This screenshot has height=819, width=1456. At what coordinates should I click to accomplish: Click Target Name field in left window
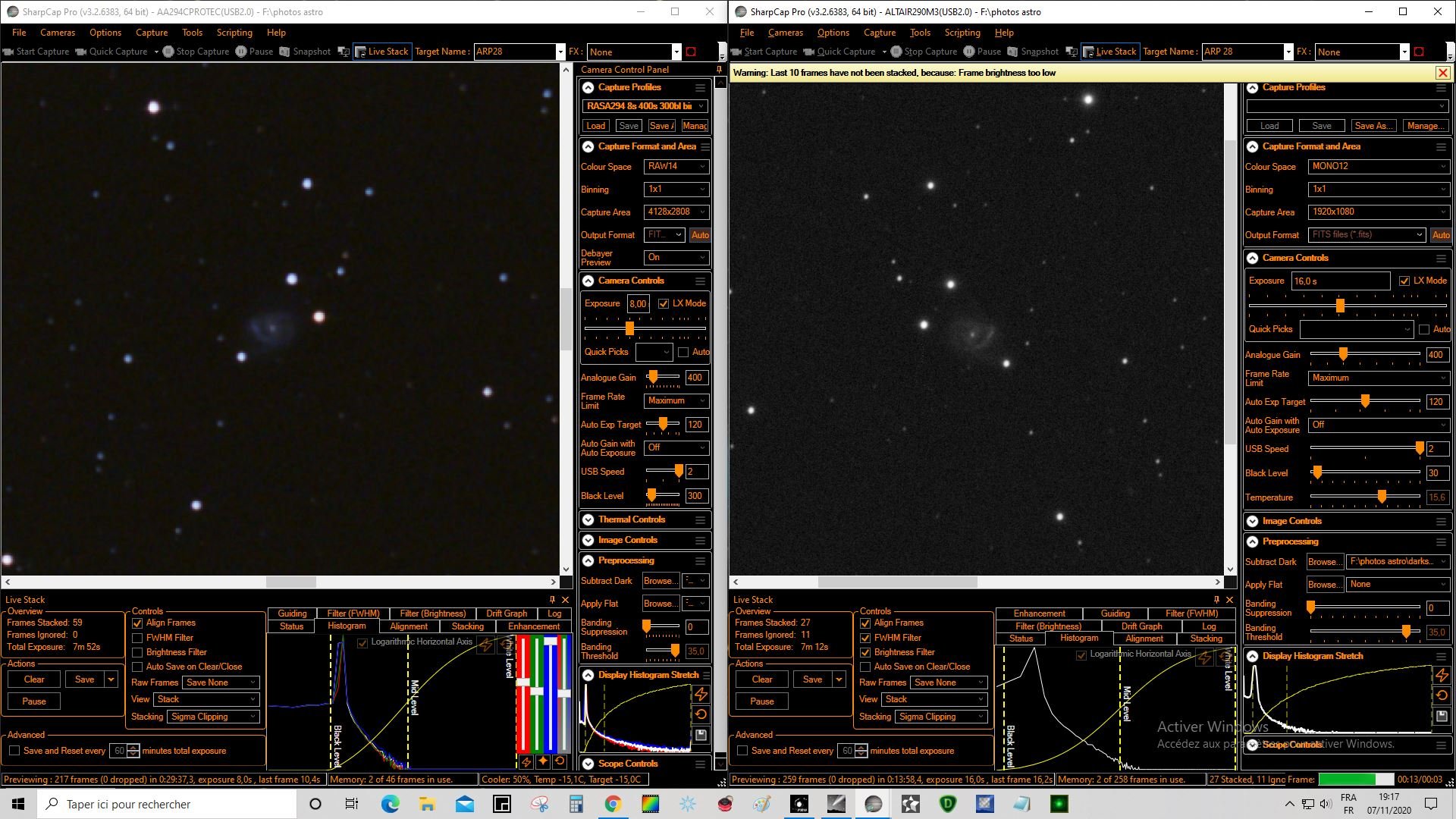(516, 52)
